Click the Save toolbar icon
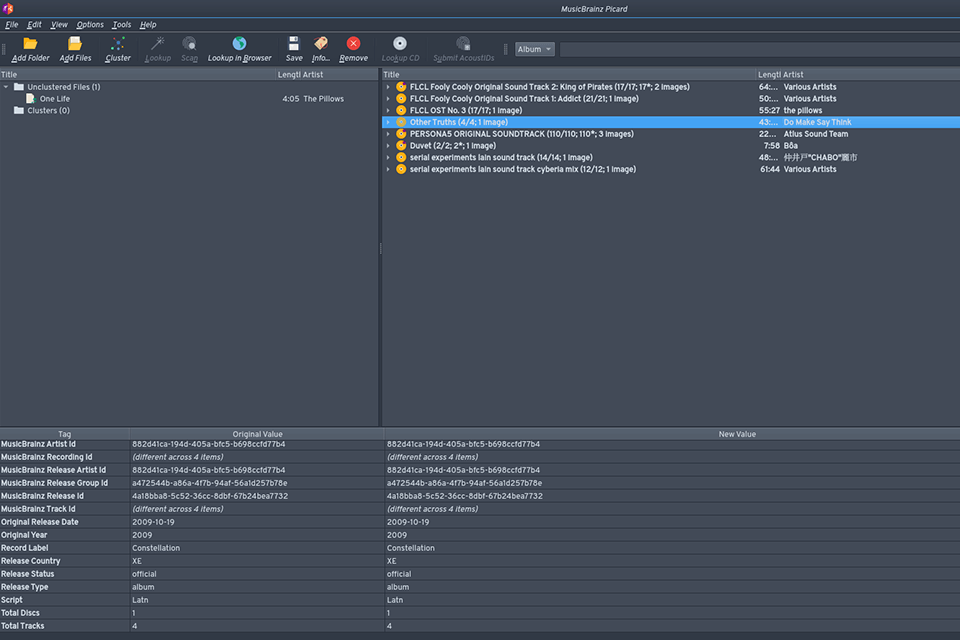The width and height of the screenshot is (960, 640). 293,44
